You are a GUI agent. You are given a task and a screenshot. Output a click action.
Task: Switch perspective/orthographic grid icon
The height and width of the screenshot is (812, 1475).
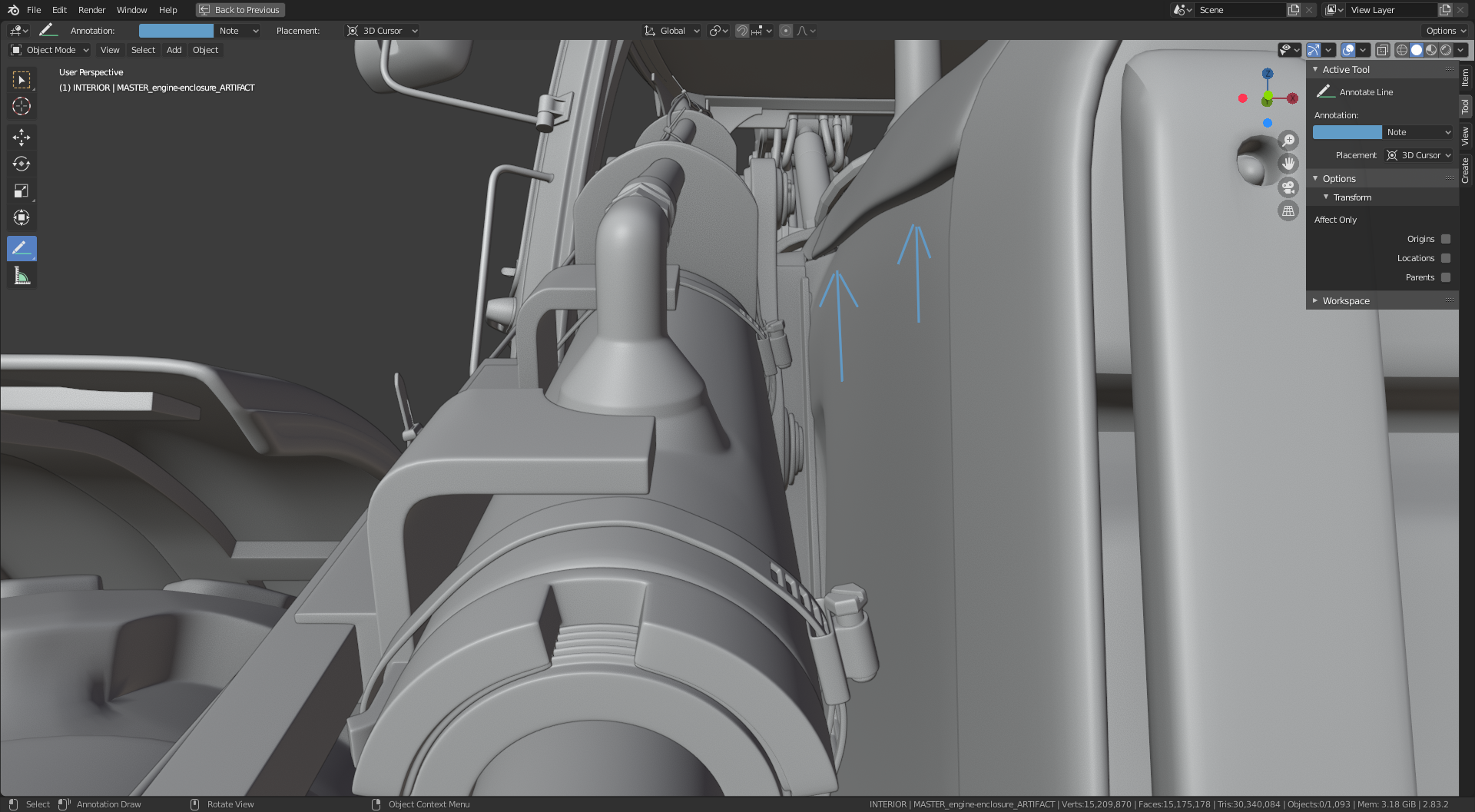coord(1288,210)
